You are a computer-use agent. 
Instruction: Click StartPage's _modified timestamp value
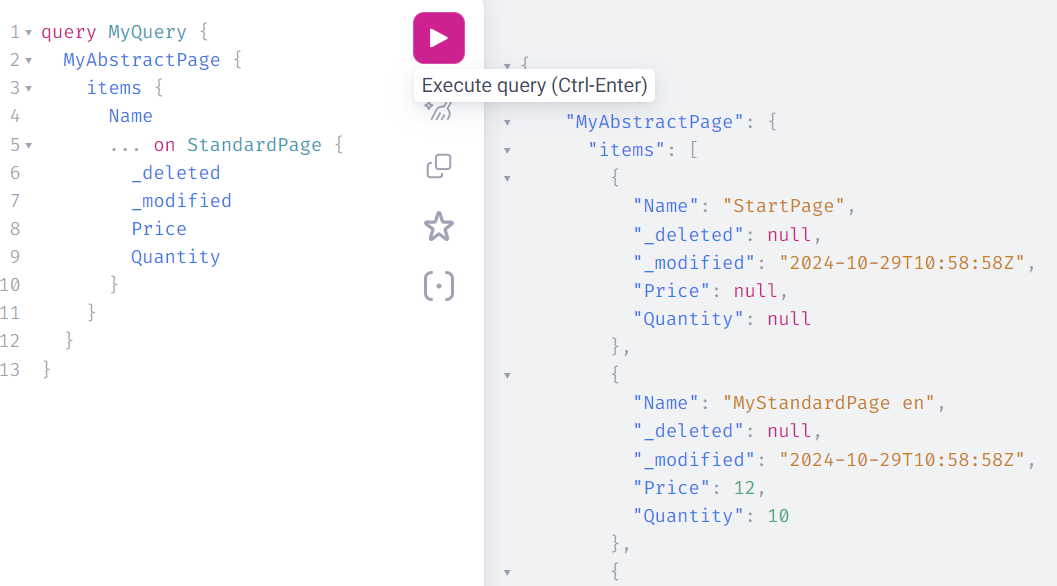tap(902, 262)
